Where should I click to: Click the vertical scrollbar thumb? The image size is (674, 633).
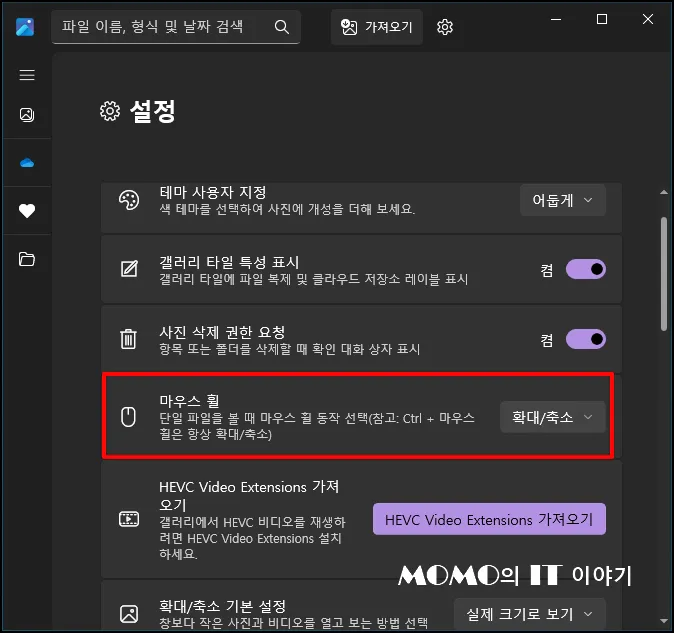tap(664, 274)
